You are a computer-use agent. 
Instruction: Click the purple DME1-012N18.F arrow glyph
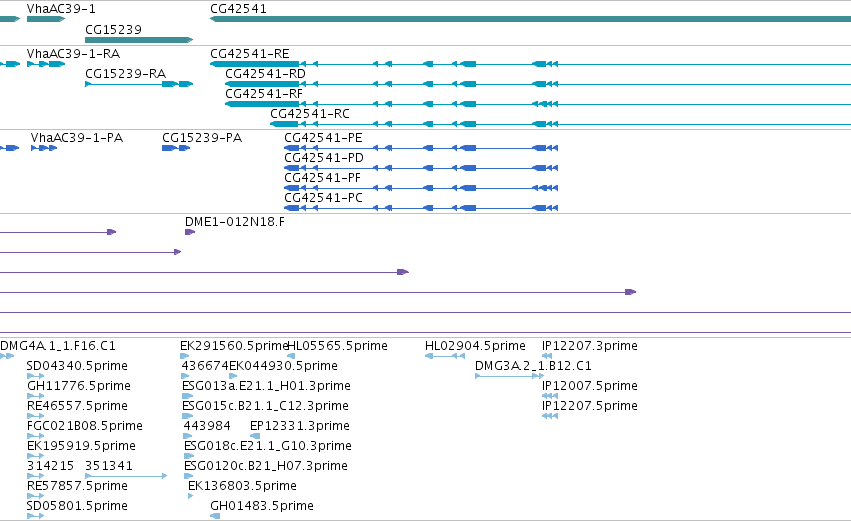[x=189, y=232]
